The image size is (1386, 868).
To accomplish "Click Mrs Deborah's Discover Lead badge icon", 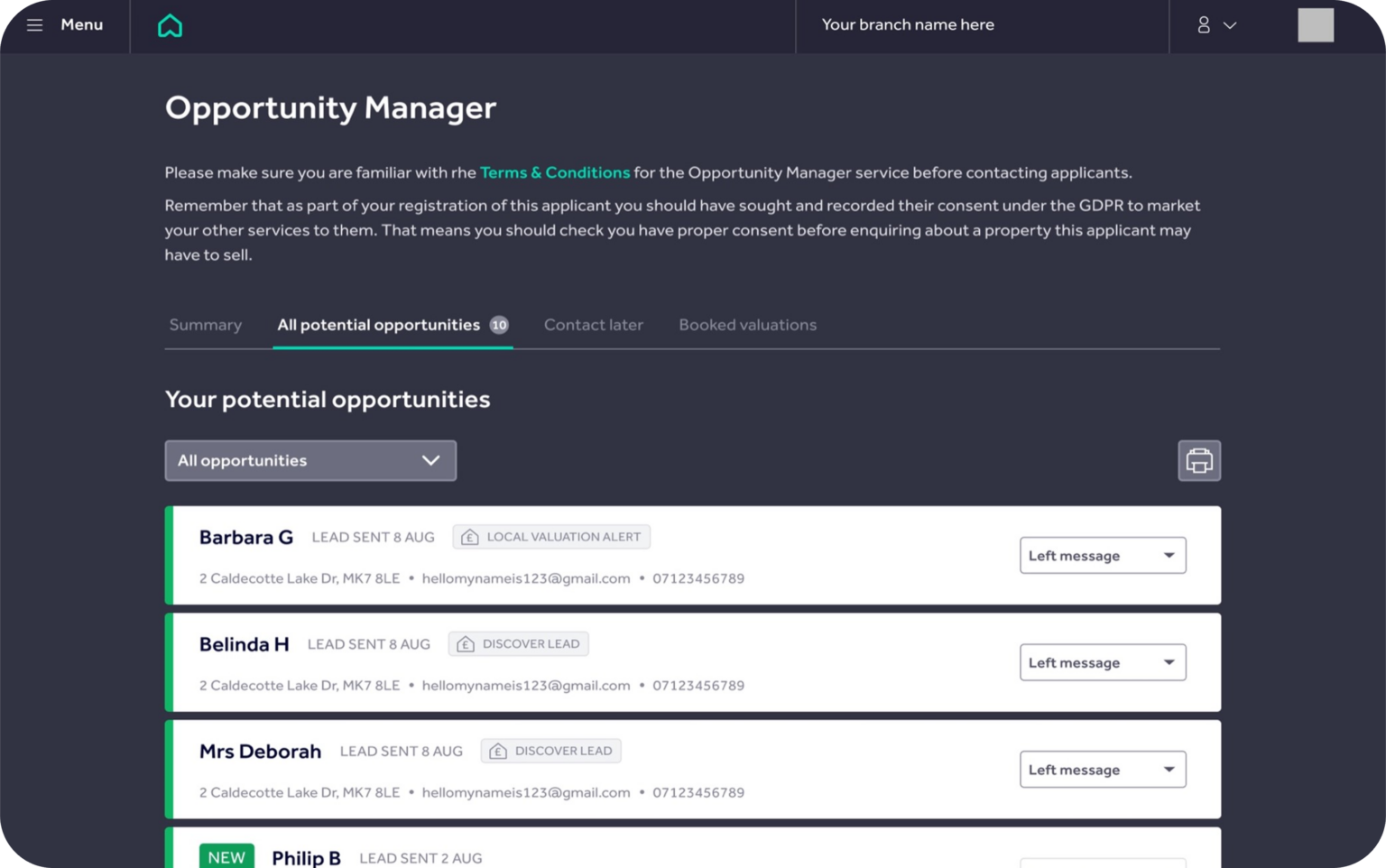I will tap(497, 750).
